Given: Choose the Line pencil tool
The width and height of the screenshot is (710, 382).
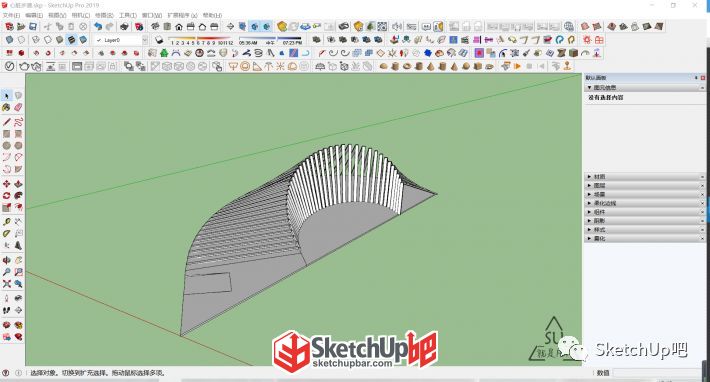Looking at the screenshot, I should pos(6,122).
